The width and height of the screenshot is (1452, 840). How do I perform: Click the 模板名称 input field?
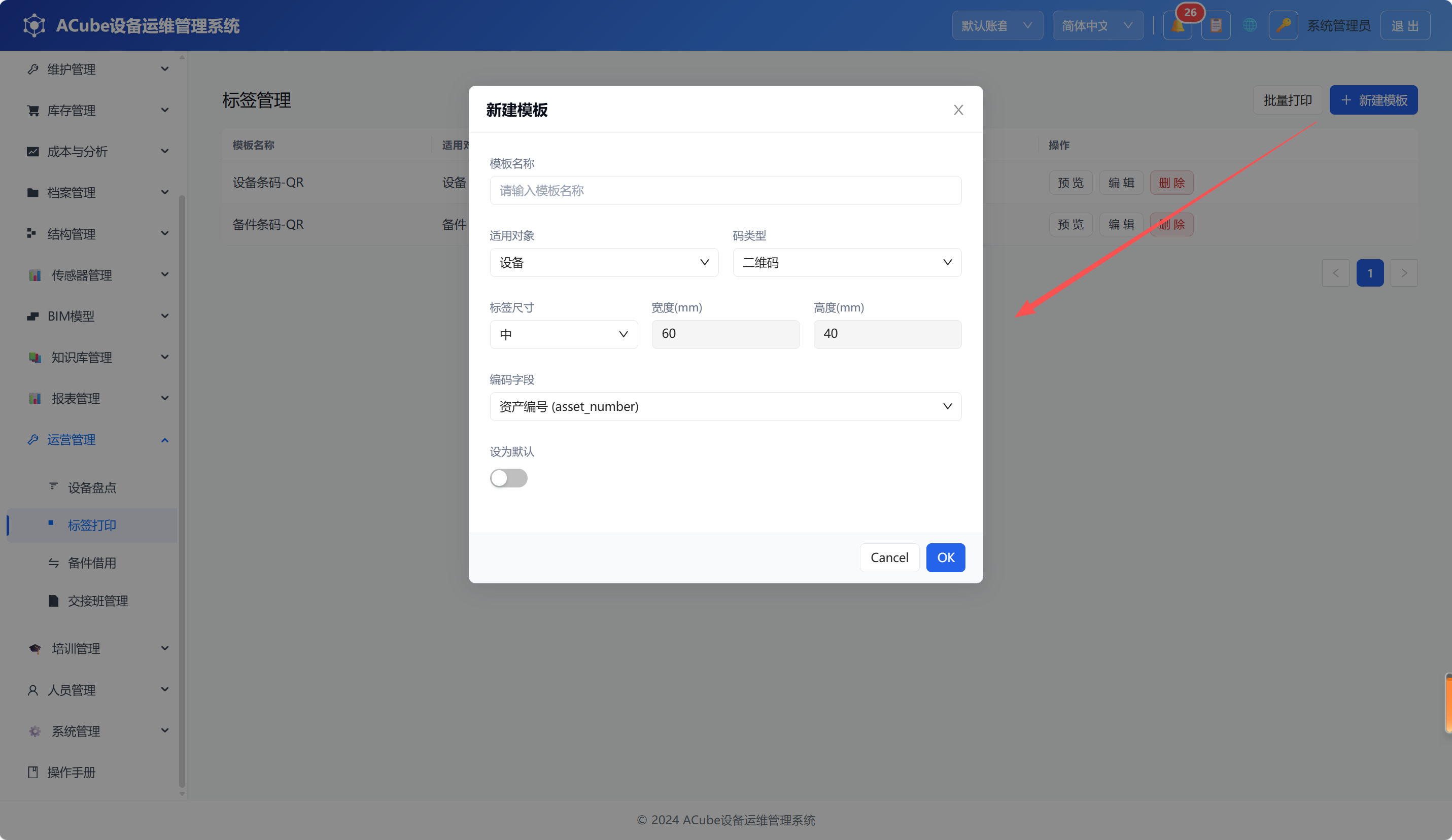click(725, 191)
